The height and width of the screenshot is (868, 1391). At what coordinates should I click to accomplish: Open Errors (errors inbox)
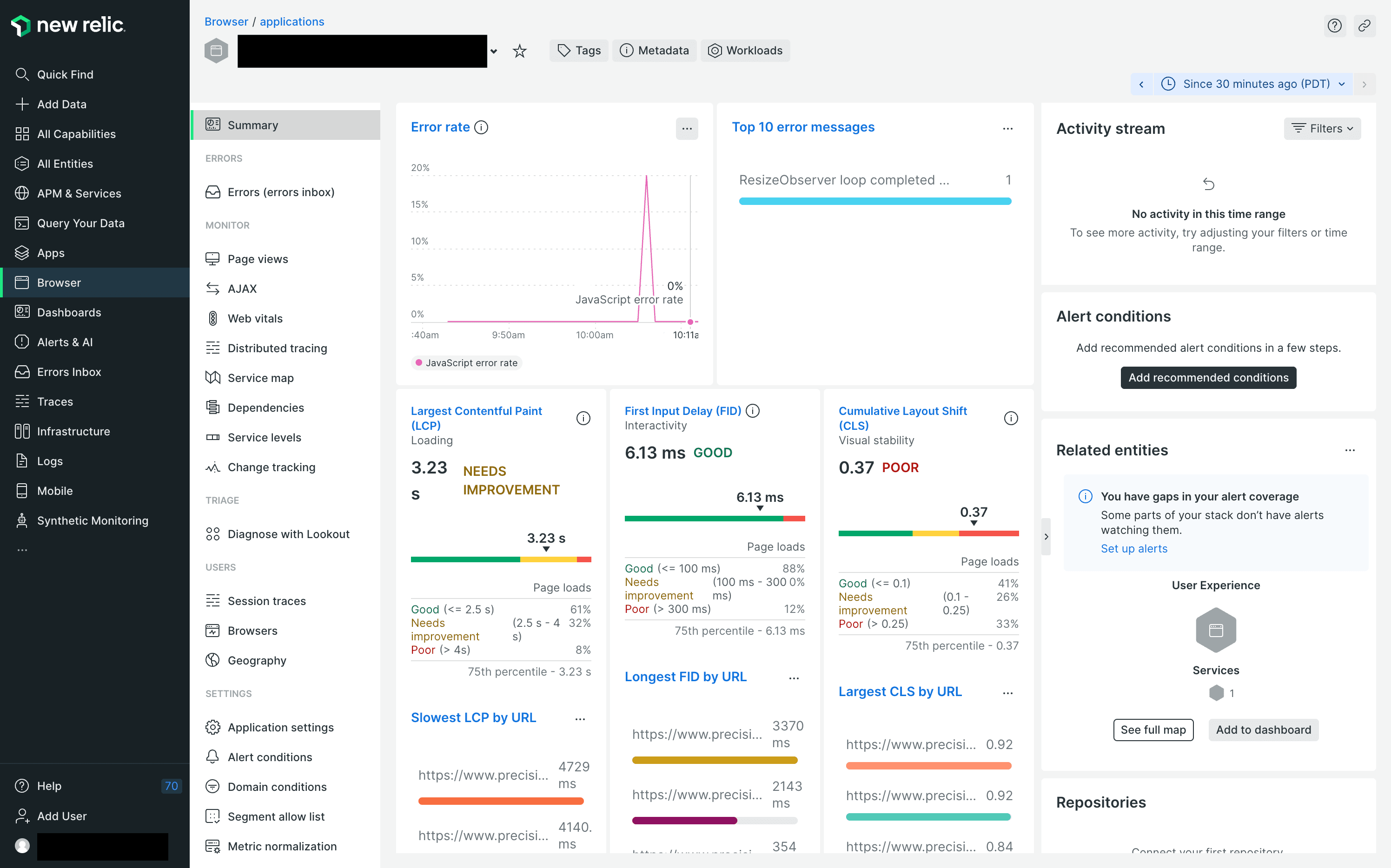(x=270, y=192)
